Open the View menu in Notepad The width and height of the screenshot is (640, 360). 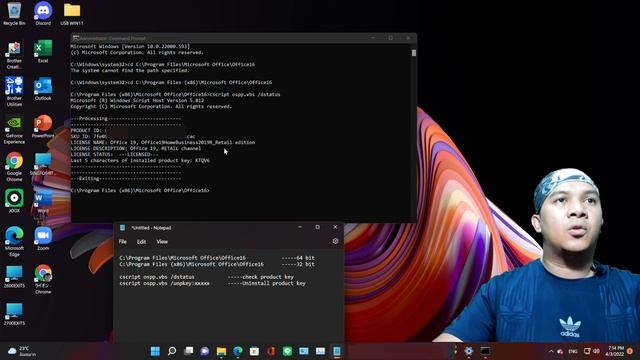click(162, 242)
